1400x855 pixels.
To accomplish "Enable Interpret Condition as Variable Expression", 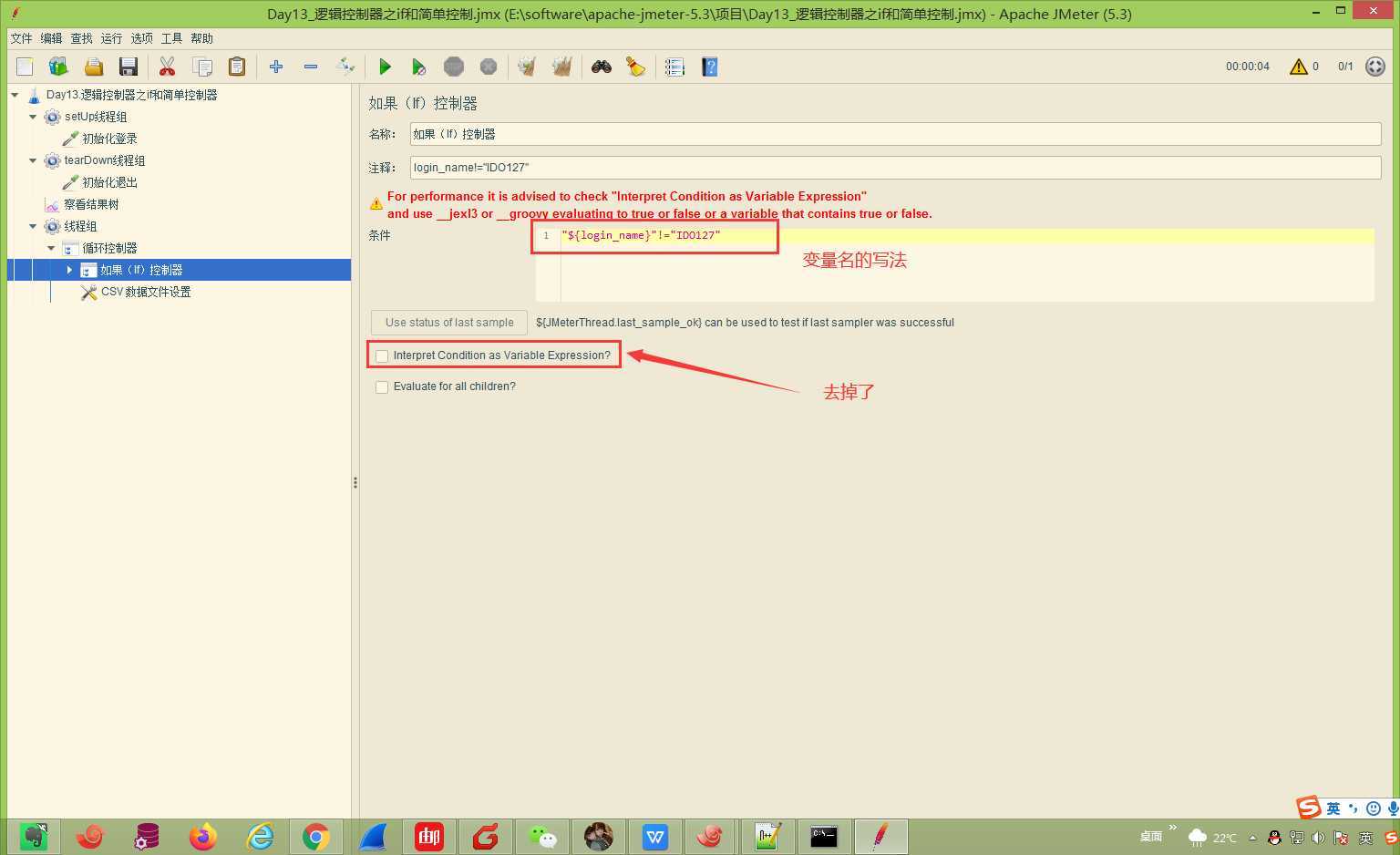I will [382, 355].
